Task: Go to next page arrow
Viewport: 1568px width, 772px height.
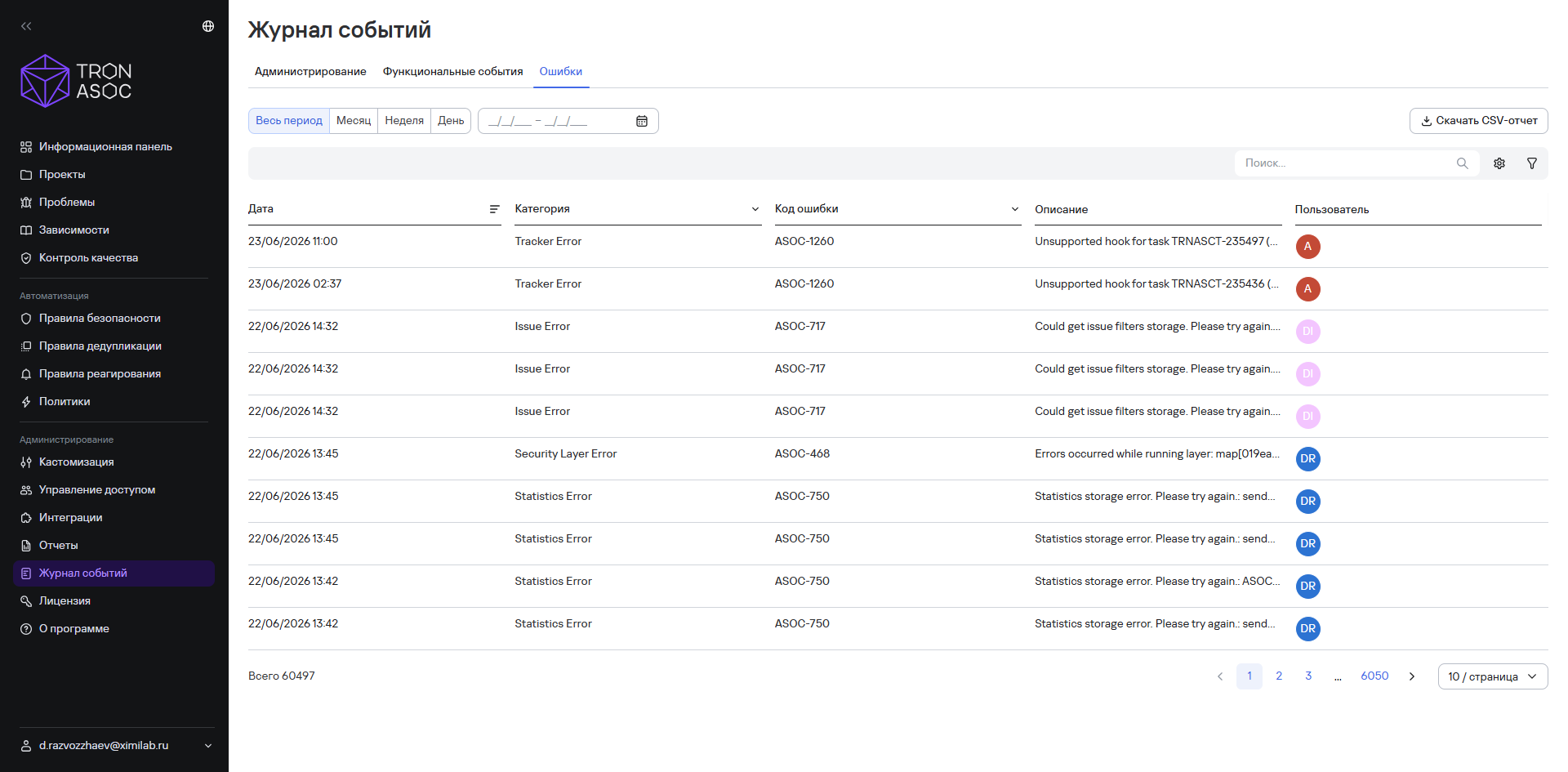Action: click(x=1412, y=676)
